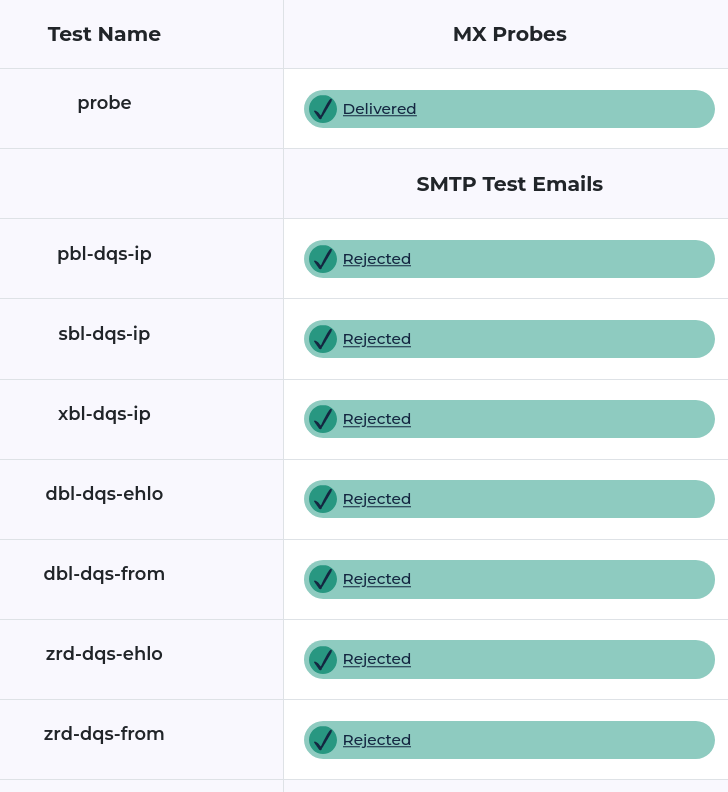
Task: Open the Rejected link for xbl-dqs-ip
Action: (377, 419)
